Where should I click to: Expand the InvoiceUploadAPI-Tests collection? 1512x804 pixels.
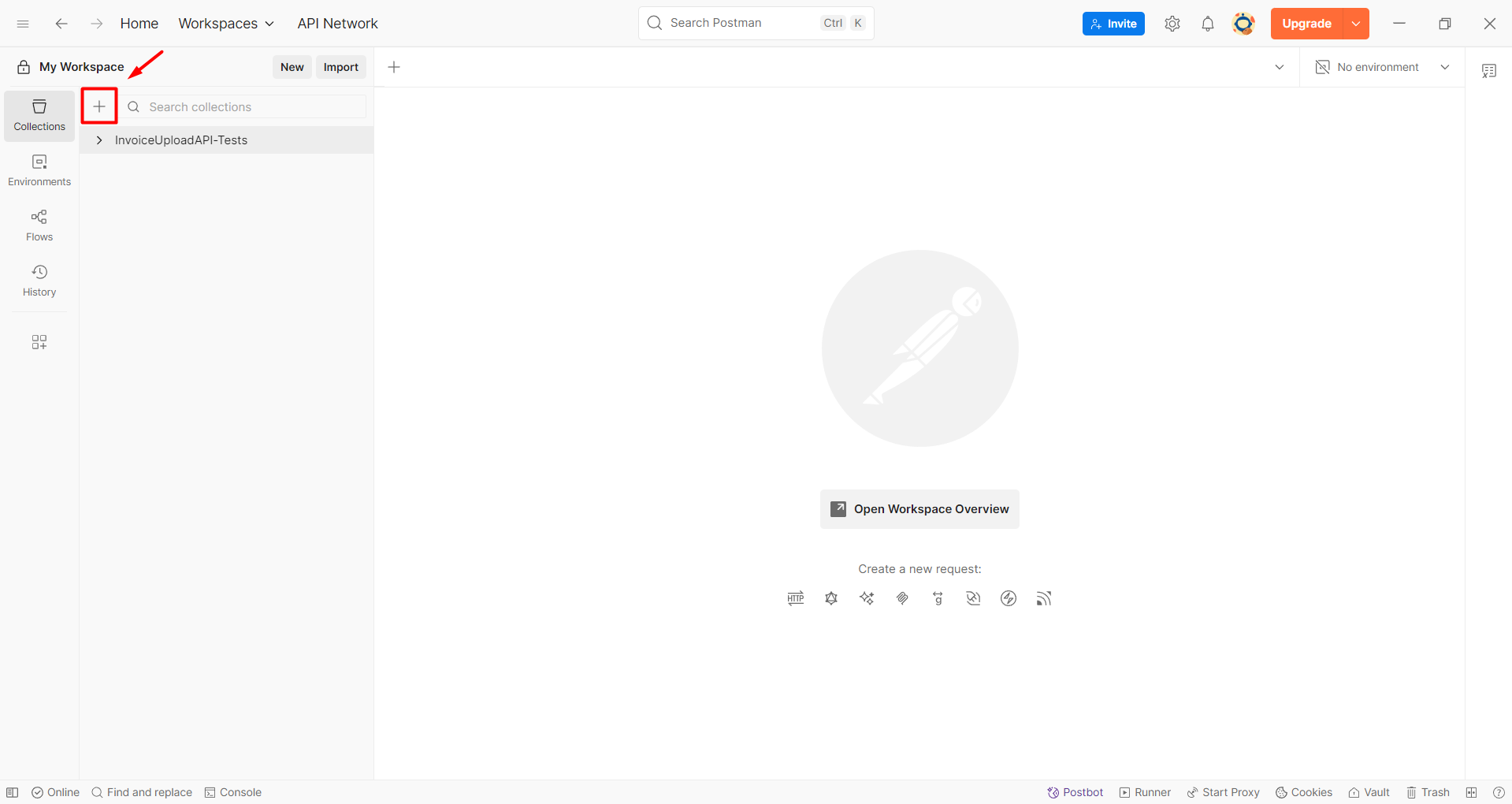(98, 140)
